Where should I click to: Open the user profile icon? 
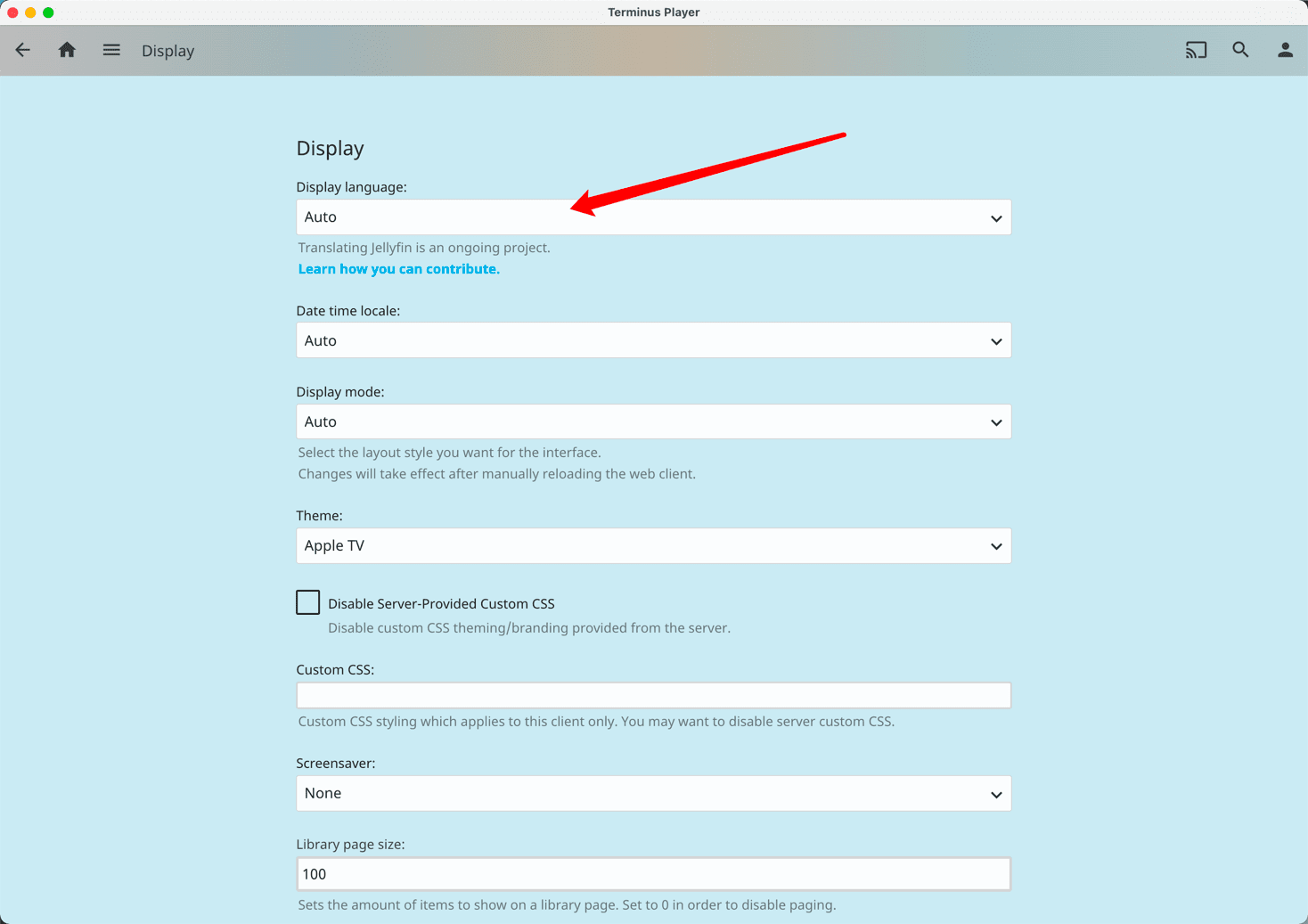pyautogui.click(x=1285, y=51)
